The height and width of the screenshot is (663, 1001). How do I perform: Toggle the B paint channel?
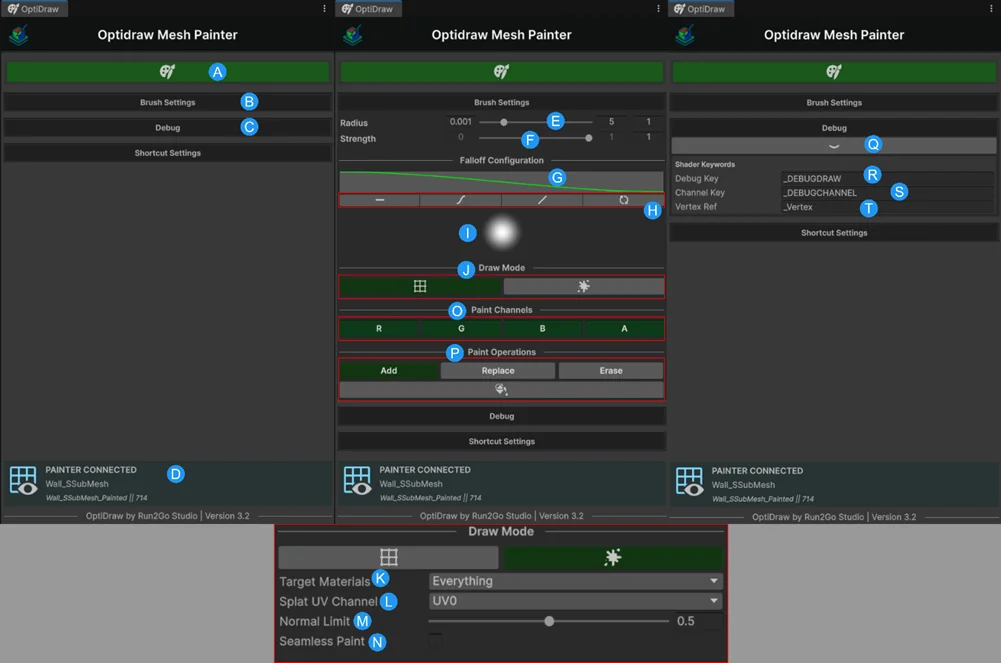point(543,329)
